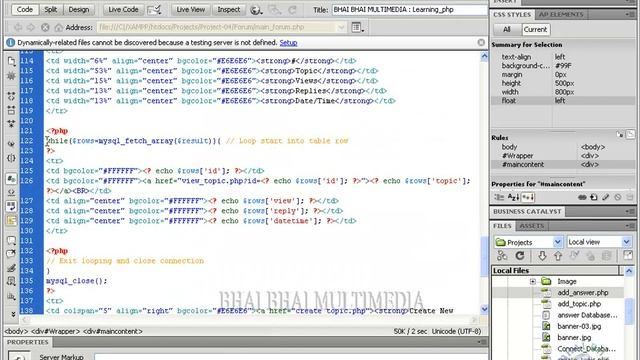Screen dimensions: 640x360
Task: Open CSS Styles panel options menu
Action: [629, 14]
